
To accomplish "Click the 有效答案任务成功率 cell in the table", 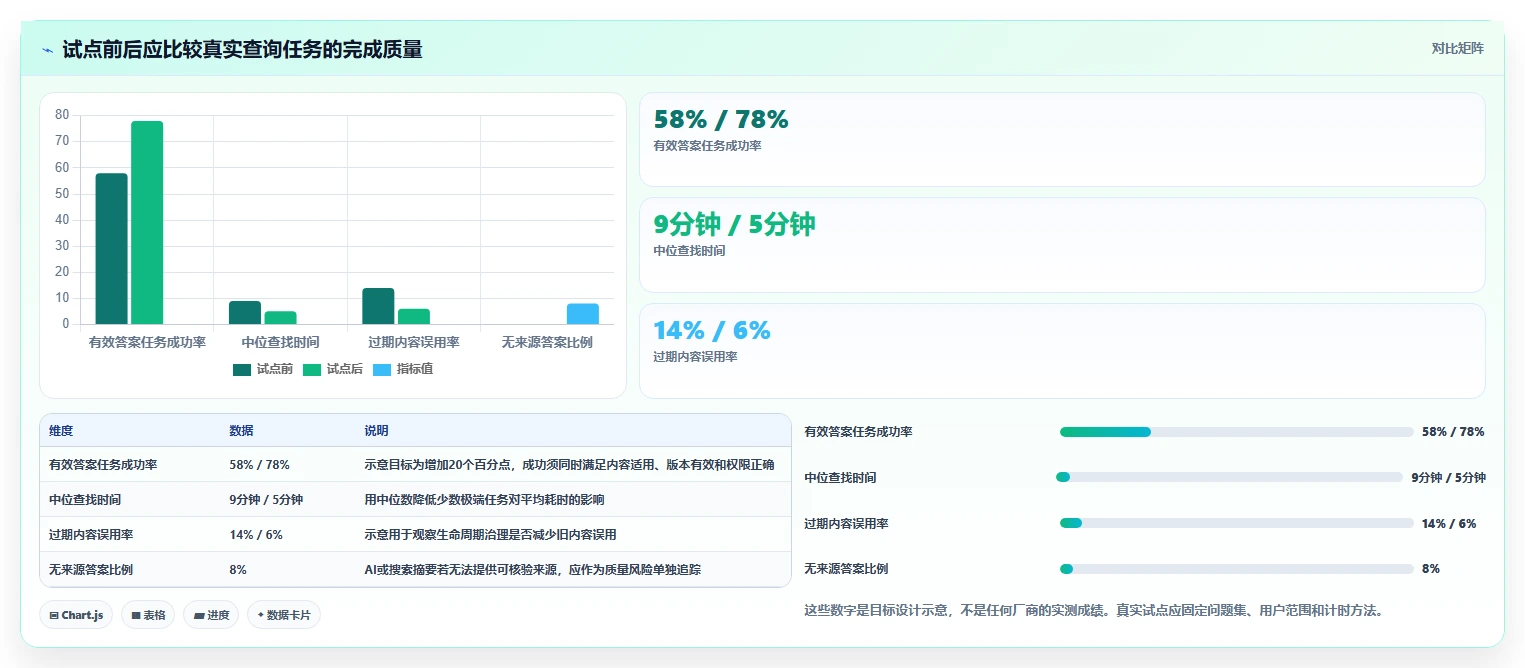I will click(x=103, y=465).
